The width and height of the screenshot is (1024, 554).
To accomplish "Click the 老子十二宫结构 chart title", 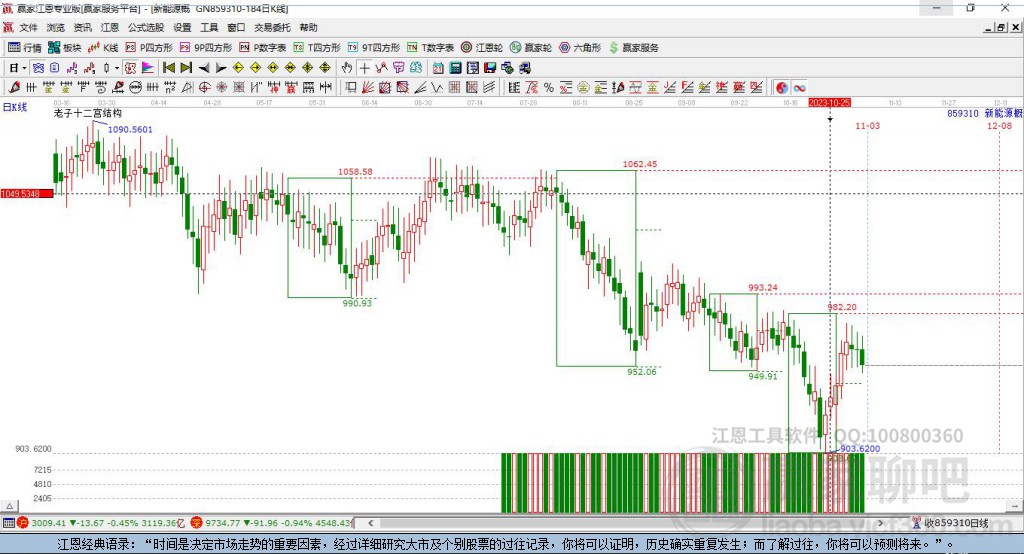I will 88,113.
